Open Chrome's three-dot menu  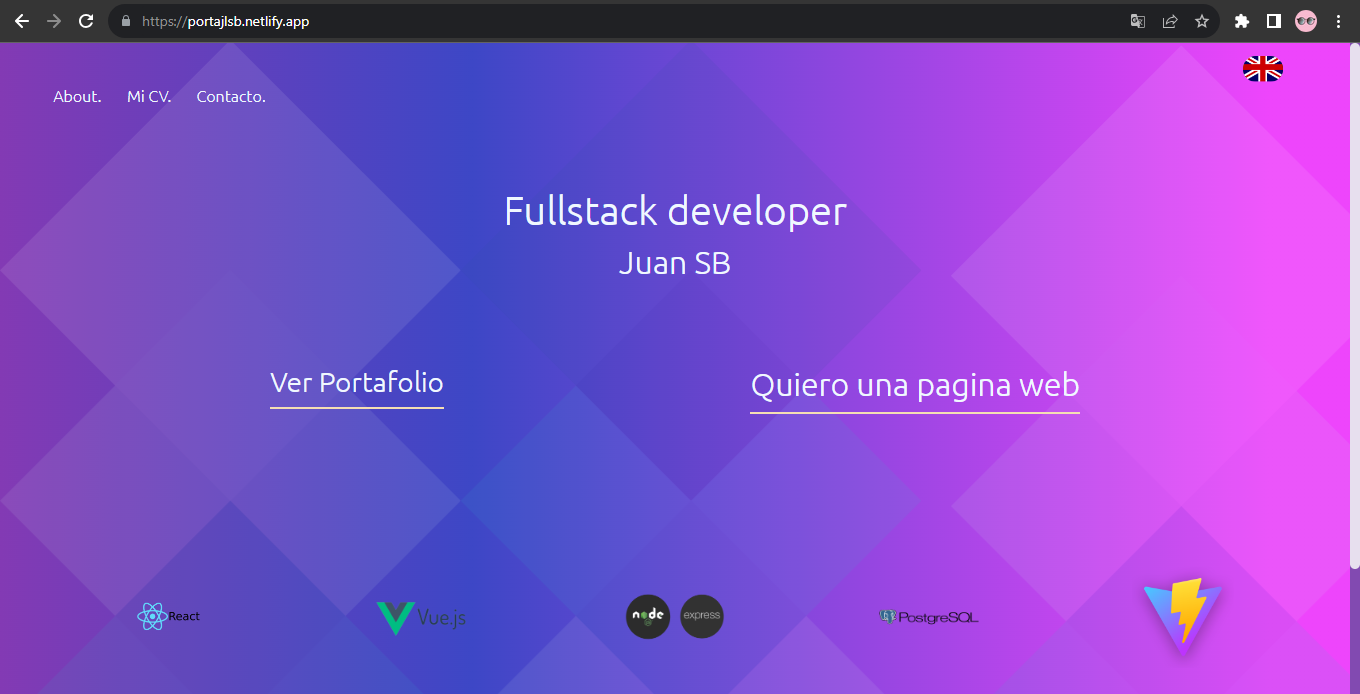(x=1338, y=21)
